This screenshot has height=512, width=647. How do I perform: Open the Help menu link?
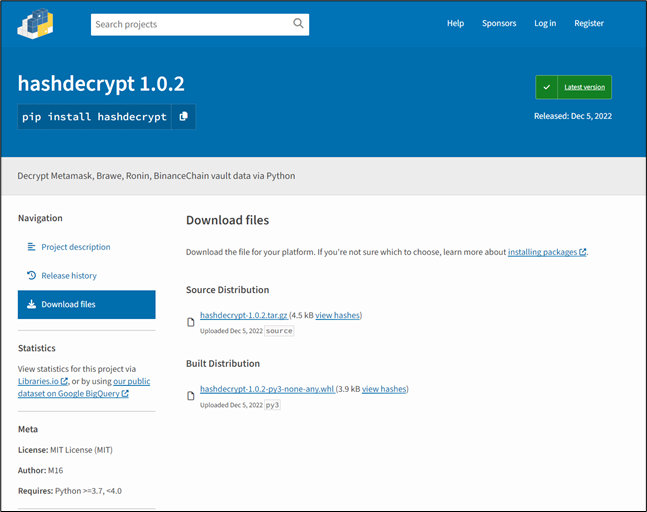click(455, 23)
